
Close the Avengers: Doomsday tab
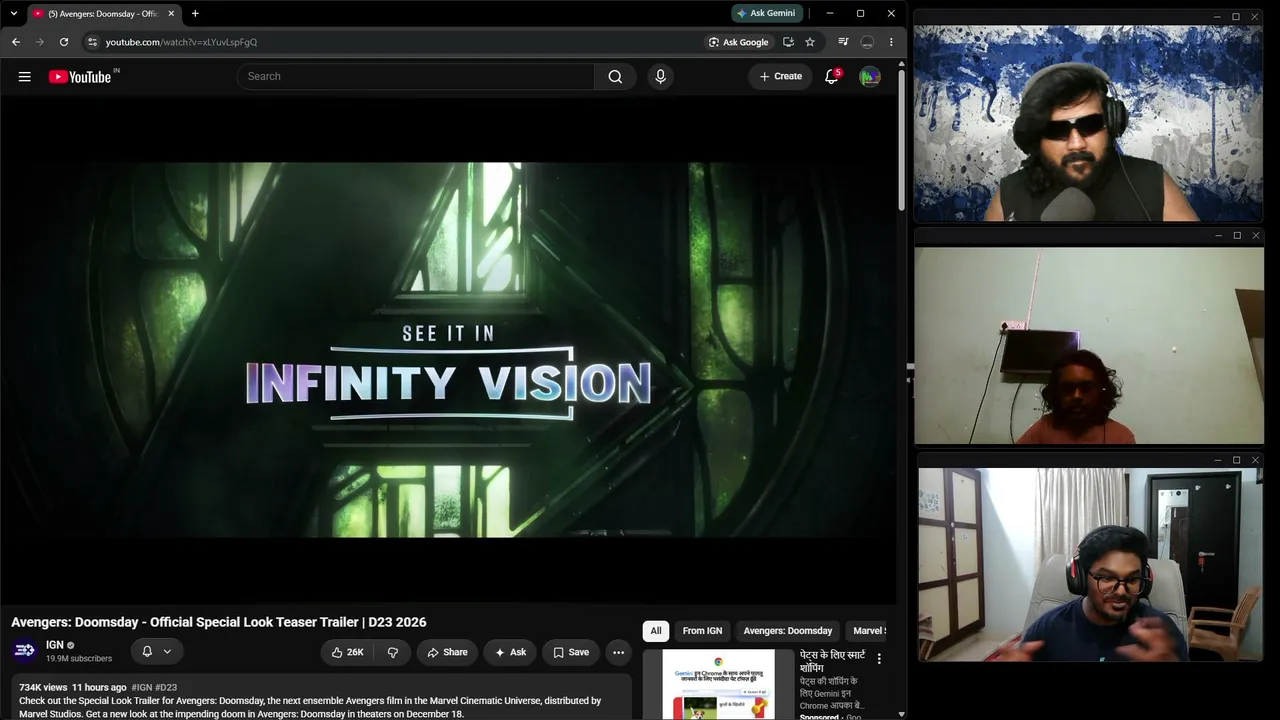point(171,14)
